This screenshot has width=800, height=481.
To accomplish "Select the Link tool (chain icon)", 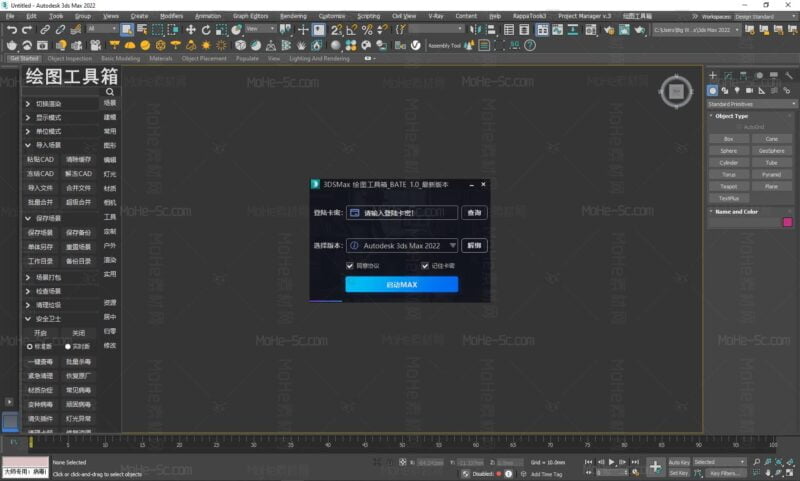I will (45, 30).
